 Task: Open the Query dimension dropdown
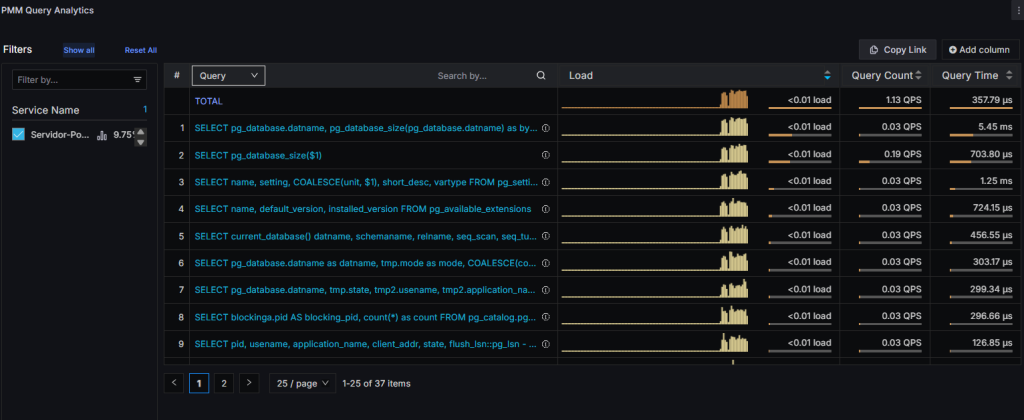[228, 75]
